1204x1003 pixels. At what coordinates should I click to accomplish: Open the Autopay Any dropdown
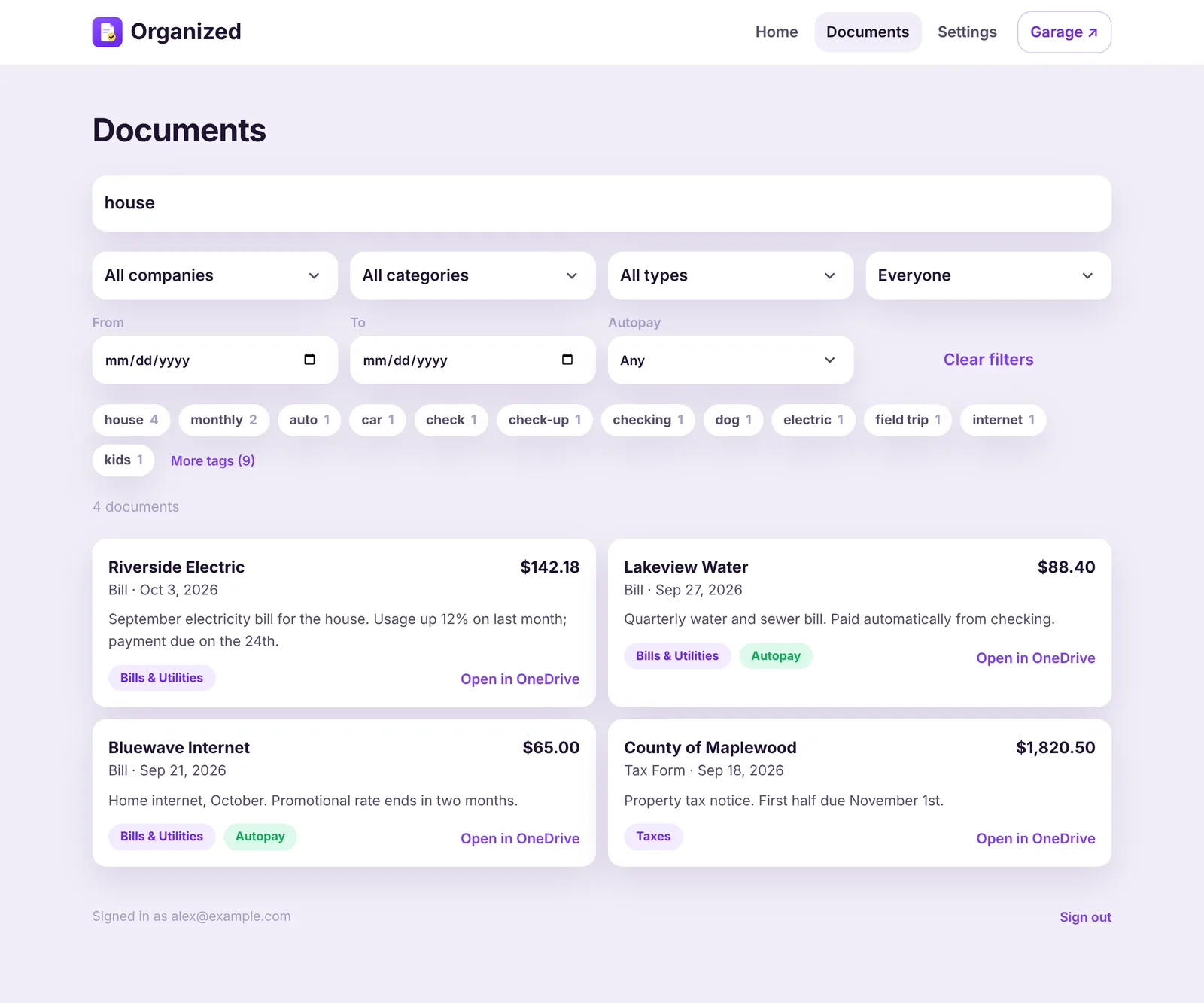[x=731, y=360]
